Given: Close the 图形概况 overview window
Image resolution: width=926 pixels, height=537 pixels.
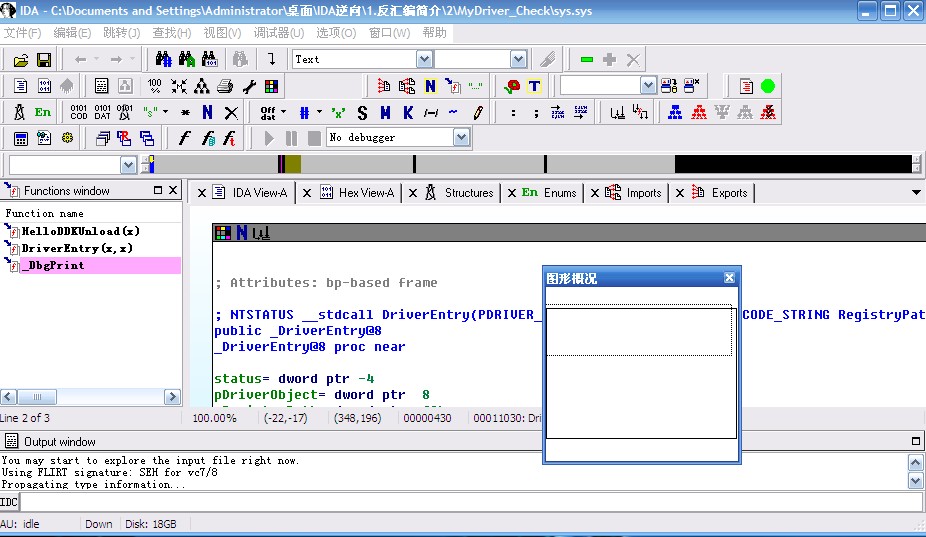Looking at the screenshot, I should 729,278.
